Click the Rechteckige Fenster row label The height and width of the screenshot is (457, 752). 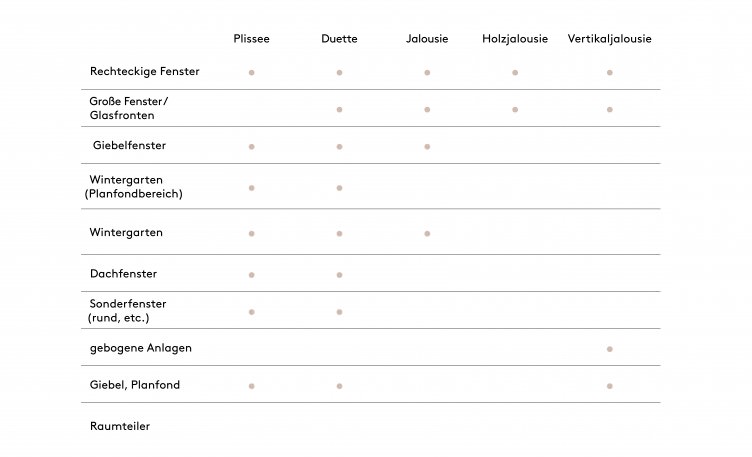coord(144,72)
